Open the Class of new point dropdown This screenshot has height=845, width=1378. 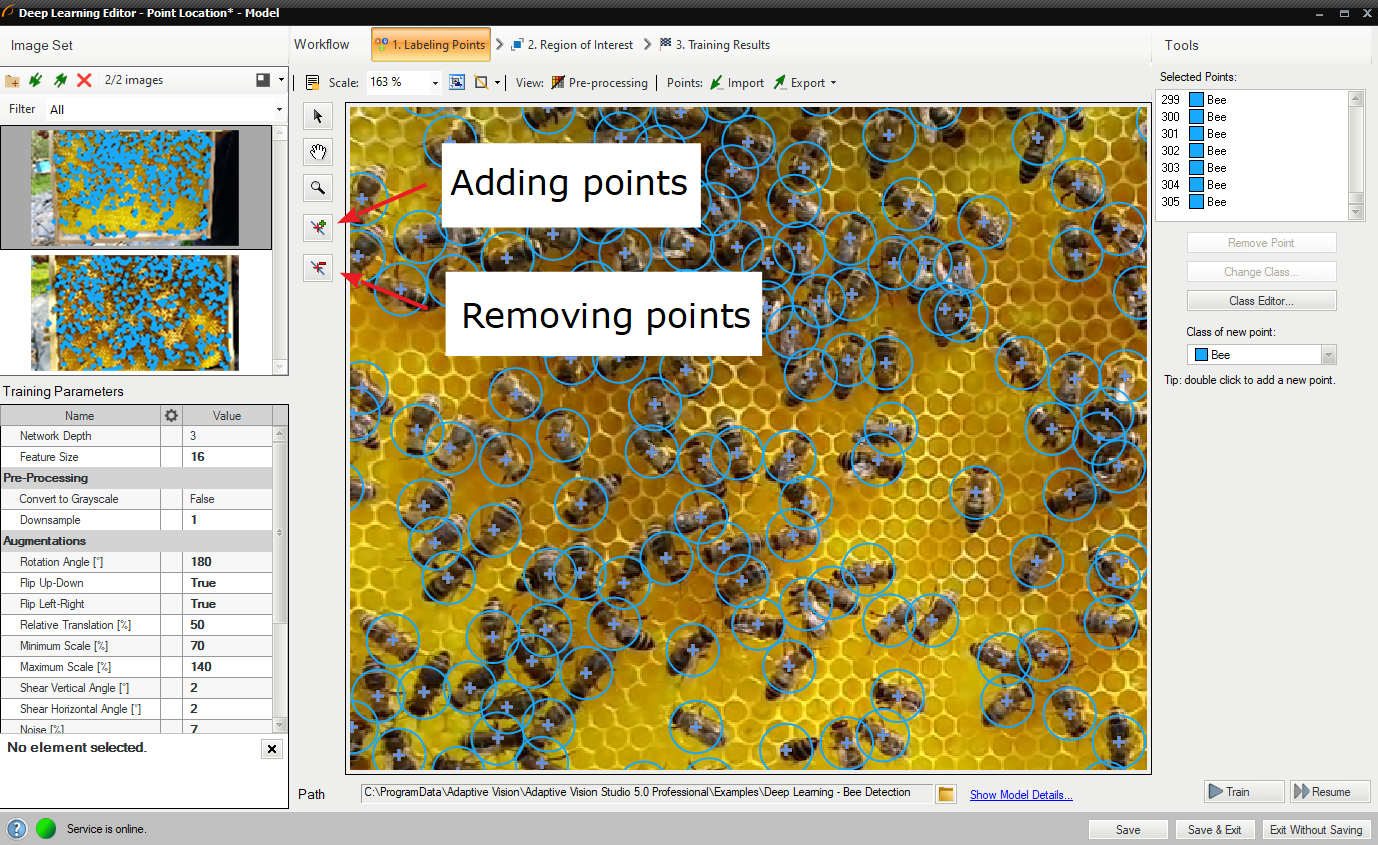click(1328, 355)
